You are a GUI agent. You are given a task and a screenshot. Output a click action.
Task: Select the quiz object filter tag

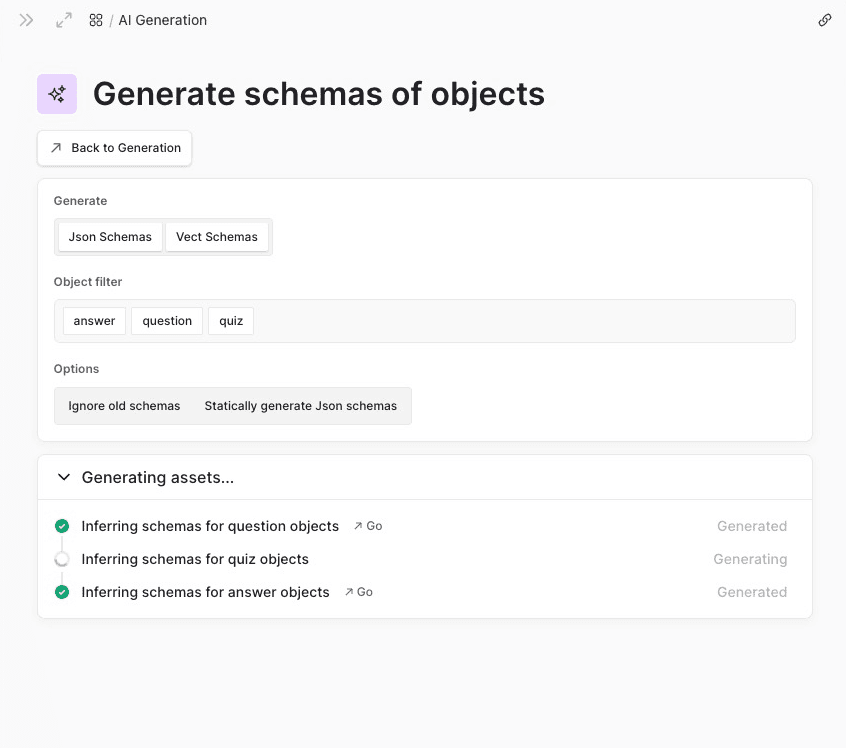click(231, 321)
